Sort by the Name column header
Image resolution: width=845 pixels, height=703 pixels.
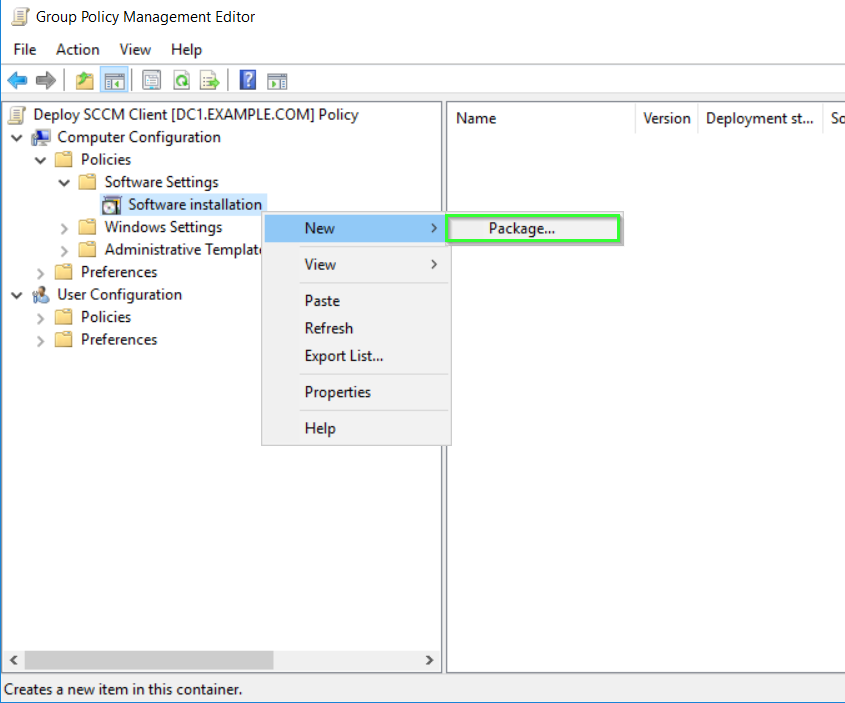click(476, 118)
